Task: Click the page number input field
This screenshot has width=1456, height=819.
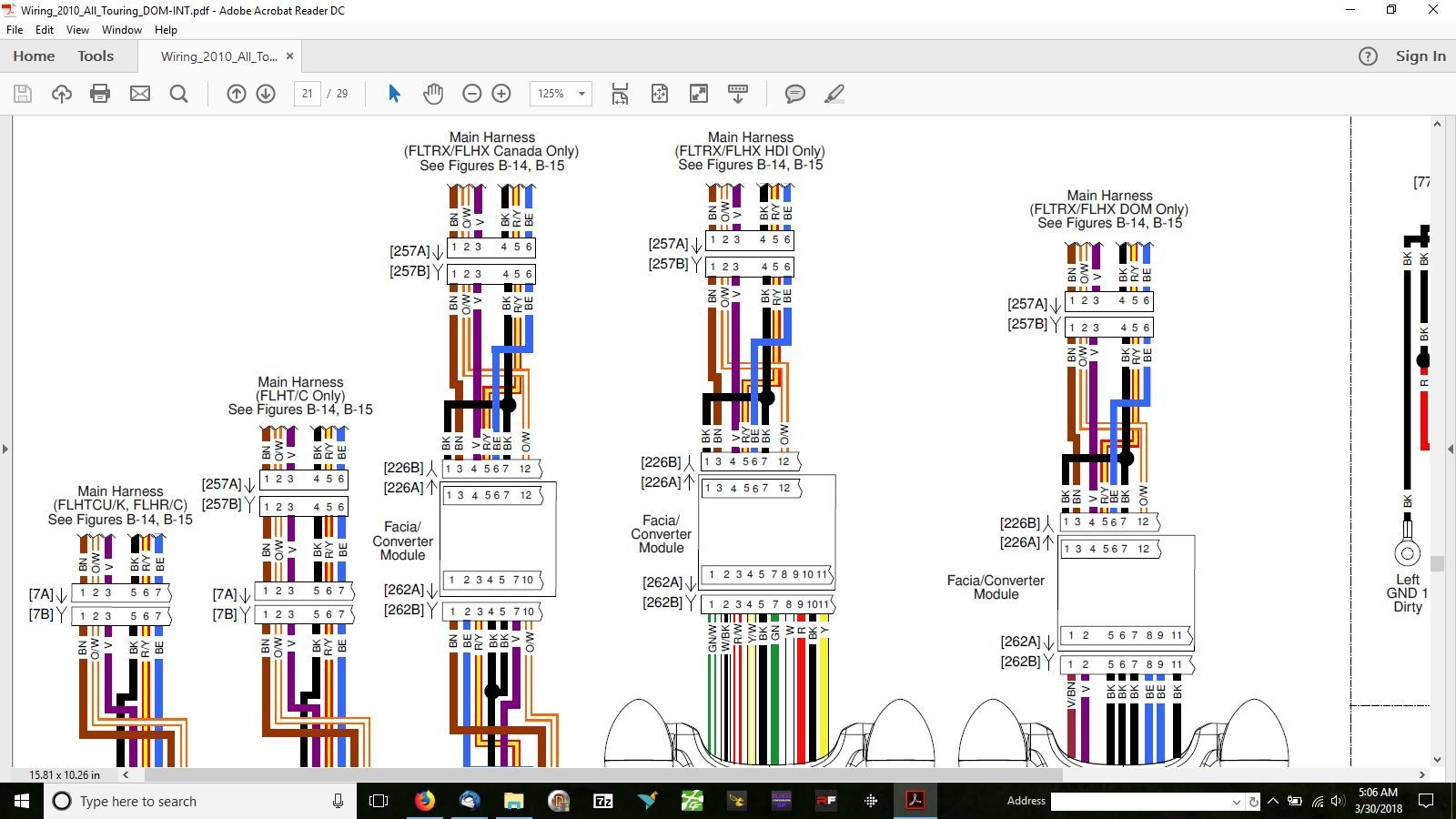Action: coord(308,94)
